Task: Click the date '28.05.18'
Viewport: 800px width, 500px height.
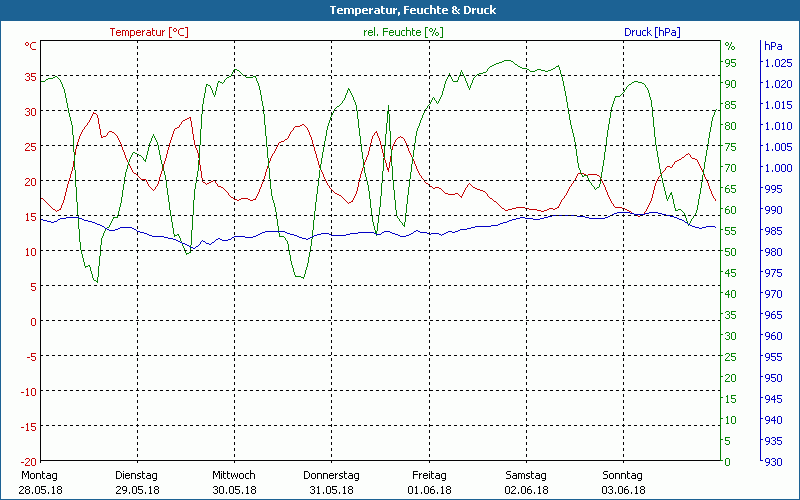Action: (x=40, y=490)
